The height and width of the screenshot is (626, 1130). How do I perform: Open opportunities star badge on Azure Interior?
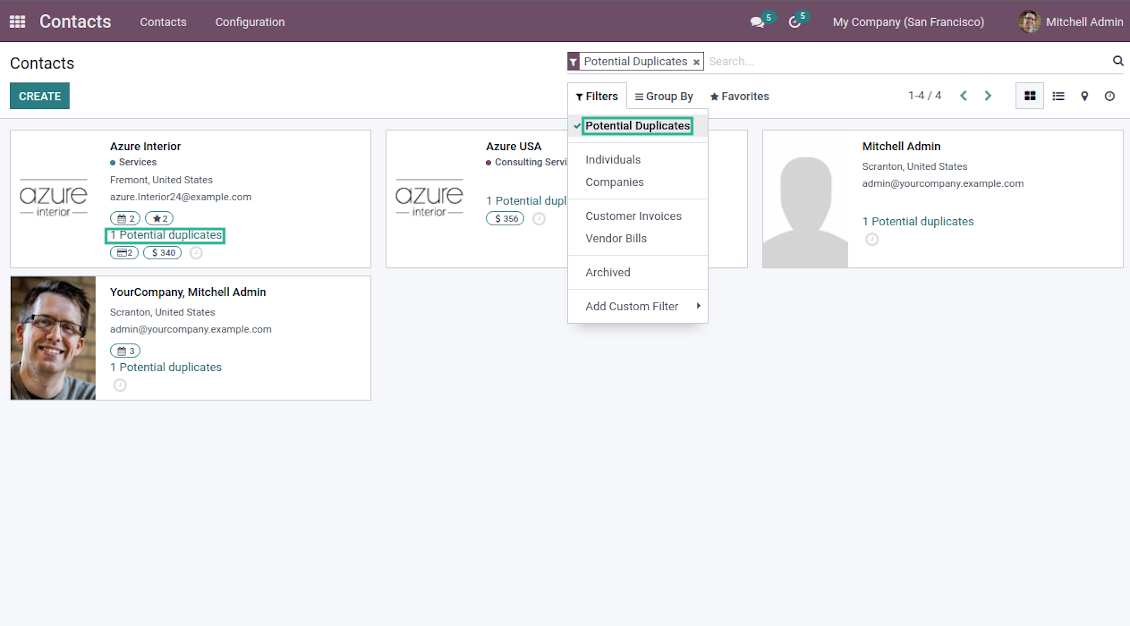pyautogui.click(x=159, y=218)
